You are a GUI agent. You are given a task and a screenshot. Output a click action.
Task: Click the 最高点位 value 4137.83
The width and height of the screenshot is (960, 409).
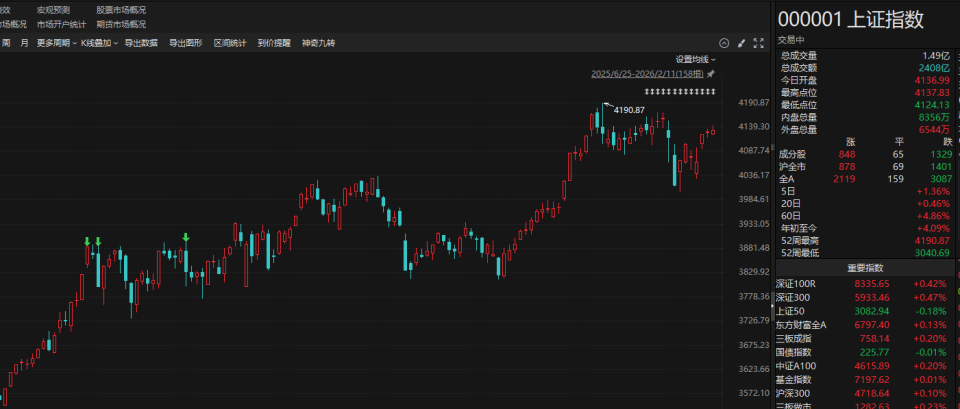[934, 92]
